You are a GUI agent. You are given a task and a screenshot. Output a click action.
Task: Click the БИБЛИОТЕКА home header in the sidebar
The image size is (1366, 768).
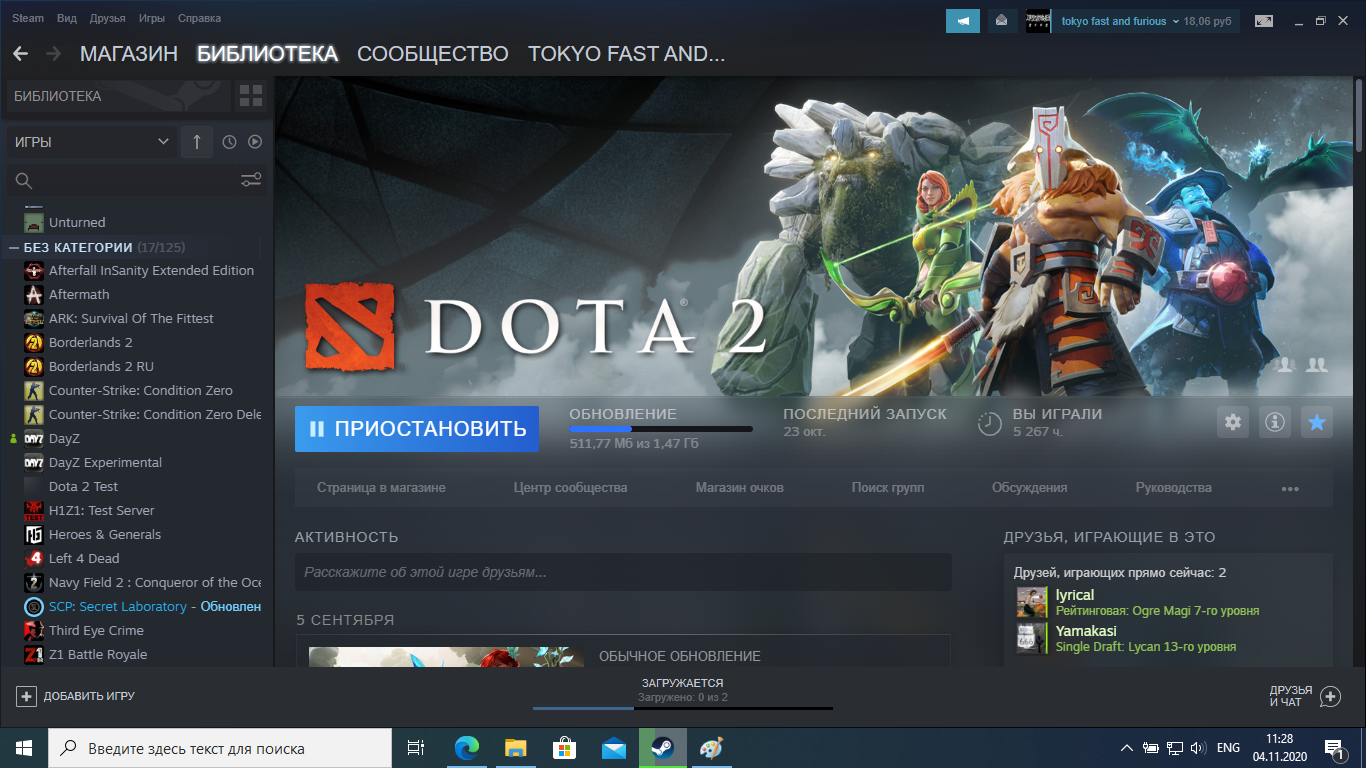point(118,96)
